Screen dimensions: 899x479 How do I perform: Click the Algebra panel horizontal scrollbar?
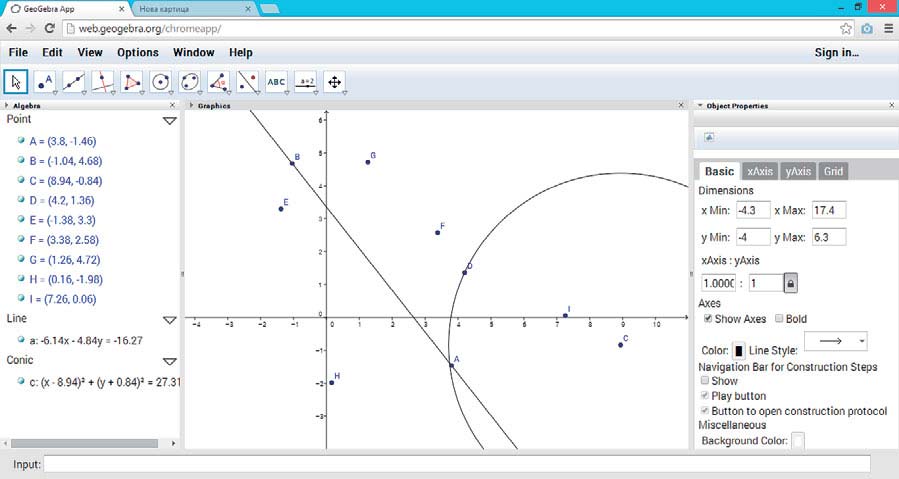(84, 443)
